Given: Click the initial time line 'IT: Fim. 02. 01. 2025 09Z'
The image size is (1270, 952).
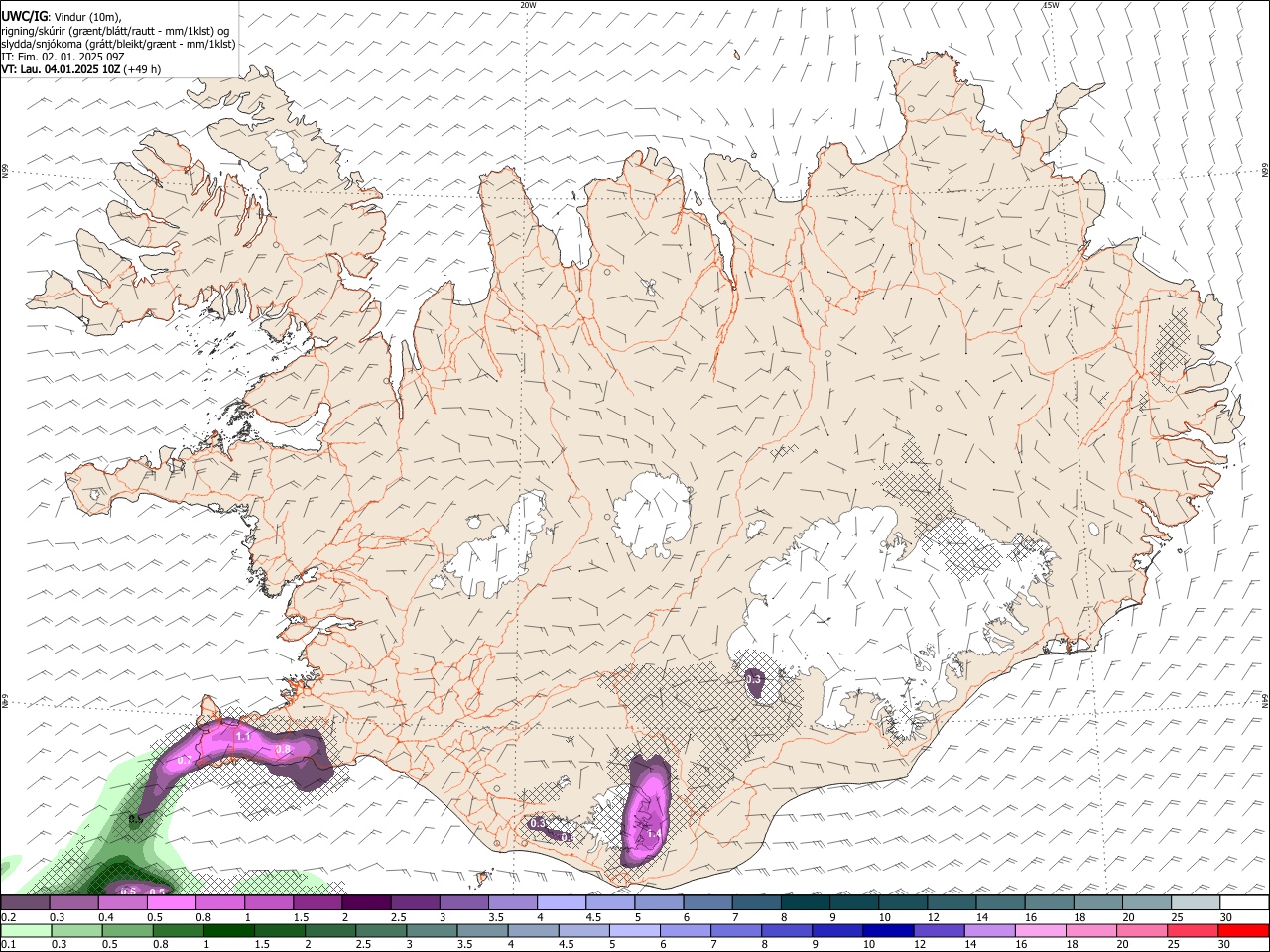Looking at the screenshot, I should point(62,57).
